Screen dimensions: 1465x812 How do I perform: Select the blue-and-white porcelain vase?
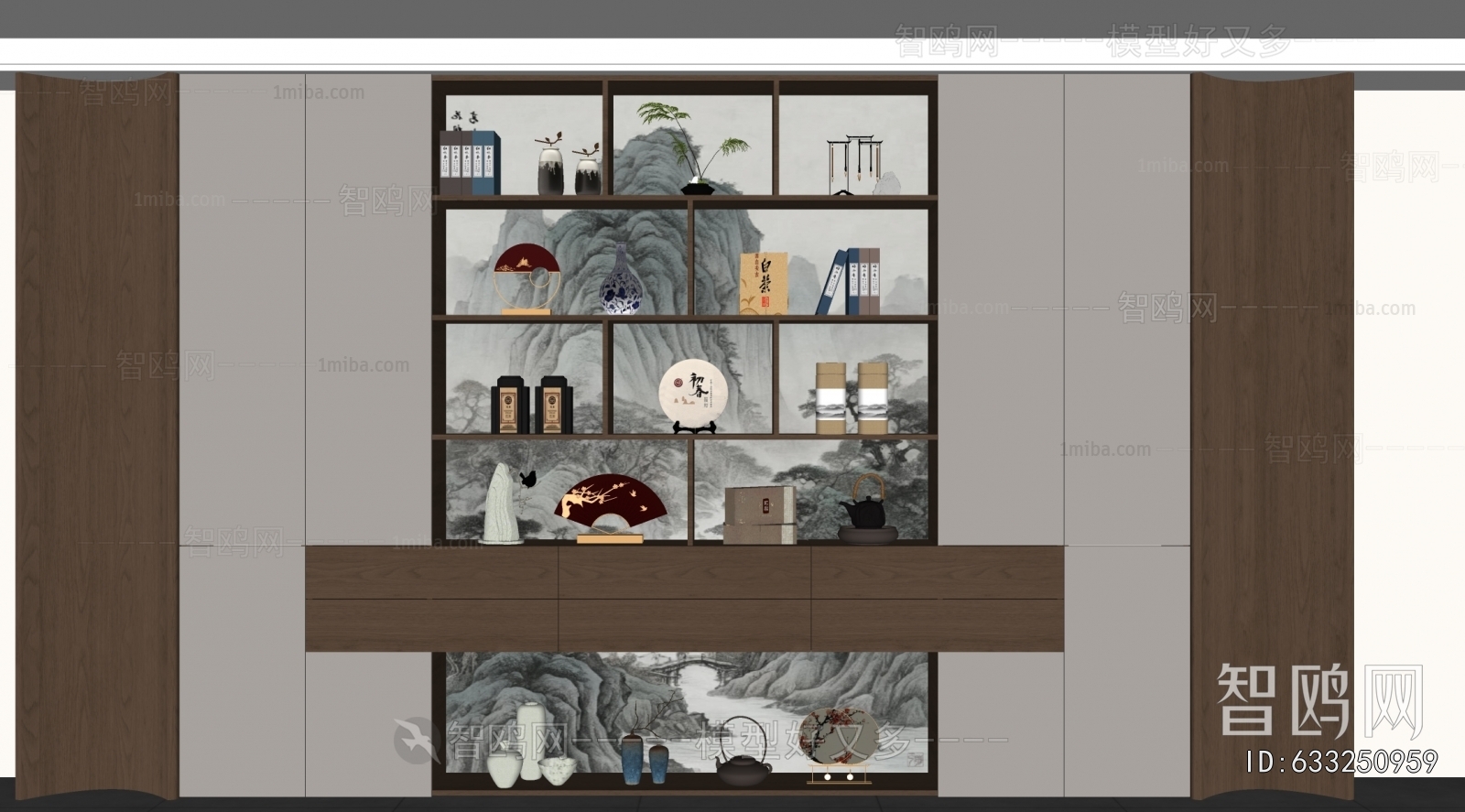tap(622, 279)
